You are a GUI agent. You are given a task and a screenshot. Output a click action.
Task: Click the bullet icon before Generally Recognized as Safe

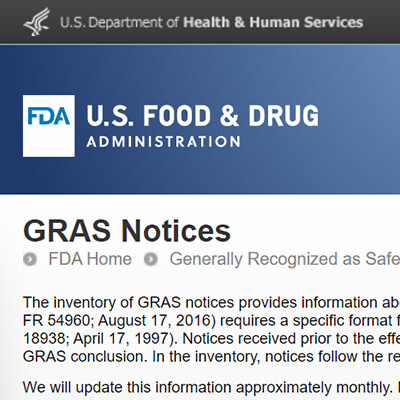151,259
